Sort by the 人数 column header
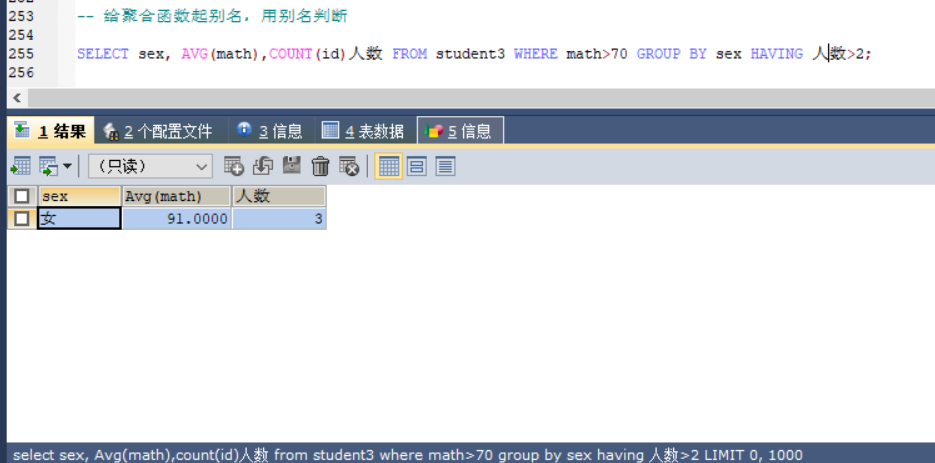The image size is (935, 463). click(x=279, y=196)
